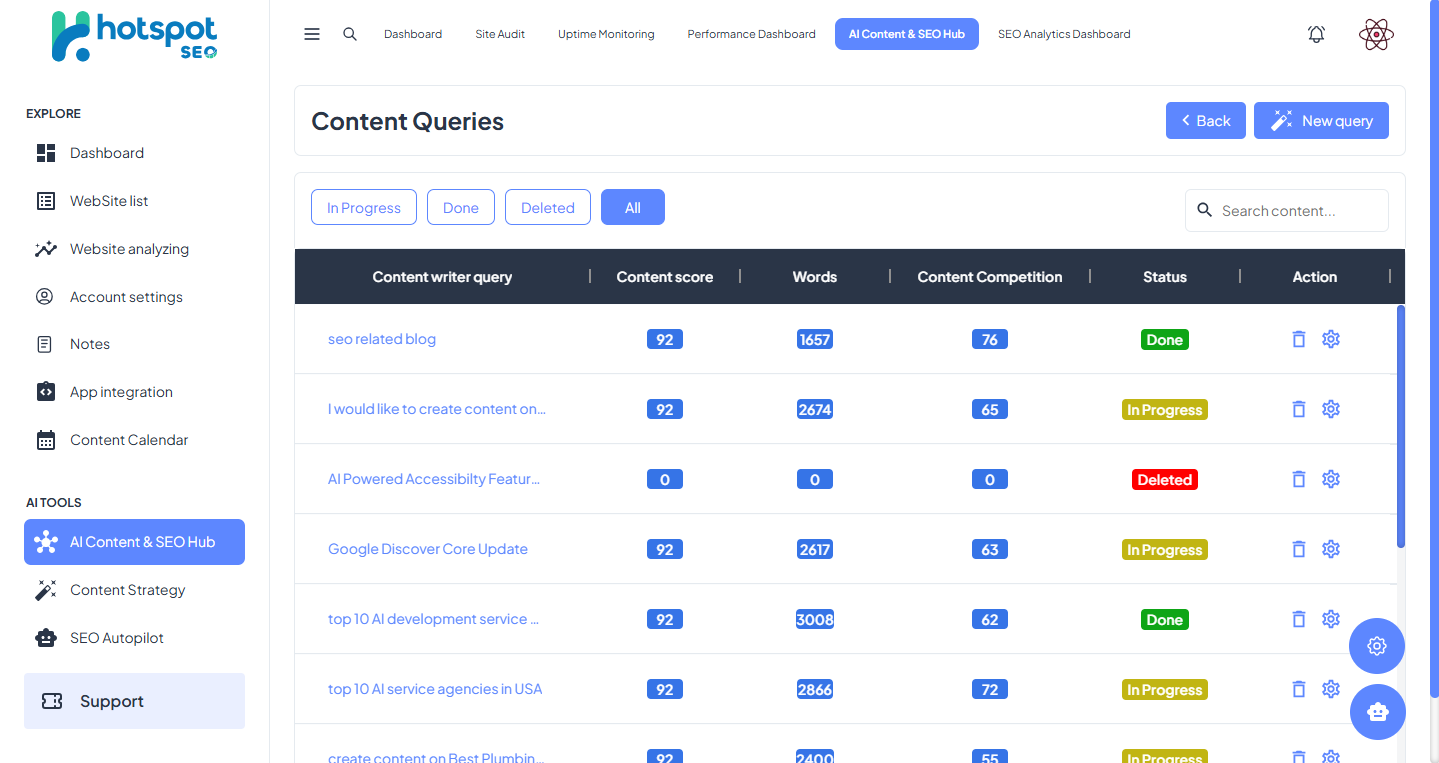Go to Performance Dashboard tab
Screen dimensions: 1439x763
pos(752,34)
